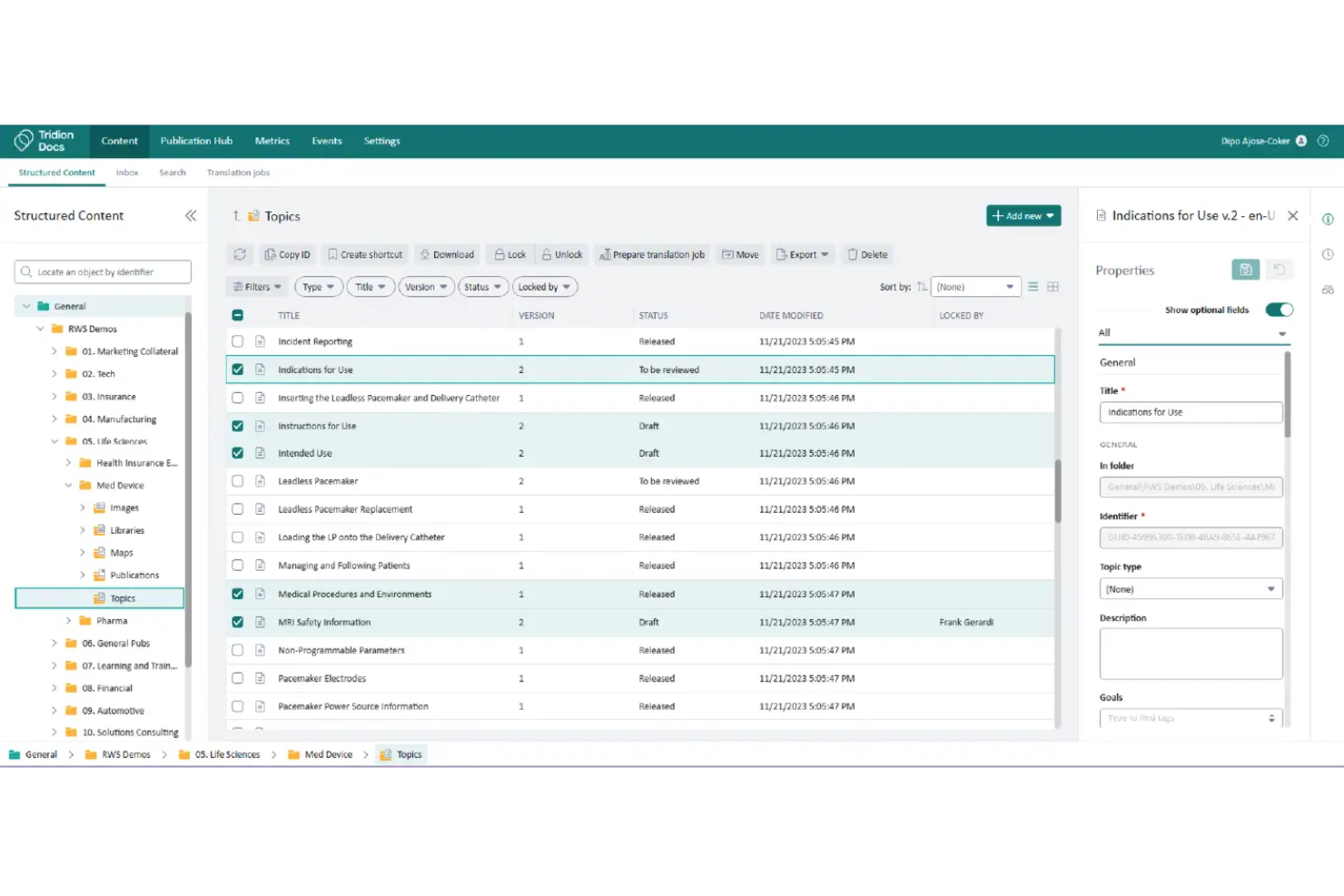
Task: Check the Incident Reporting row checkbox
Action: pos(238,341)
